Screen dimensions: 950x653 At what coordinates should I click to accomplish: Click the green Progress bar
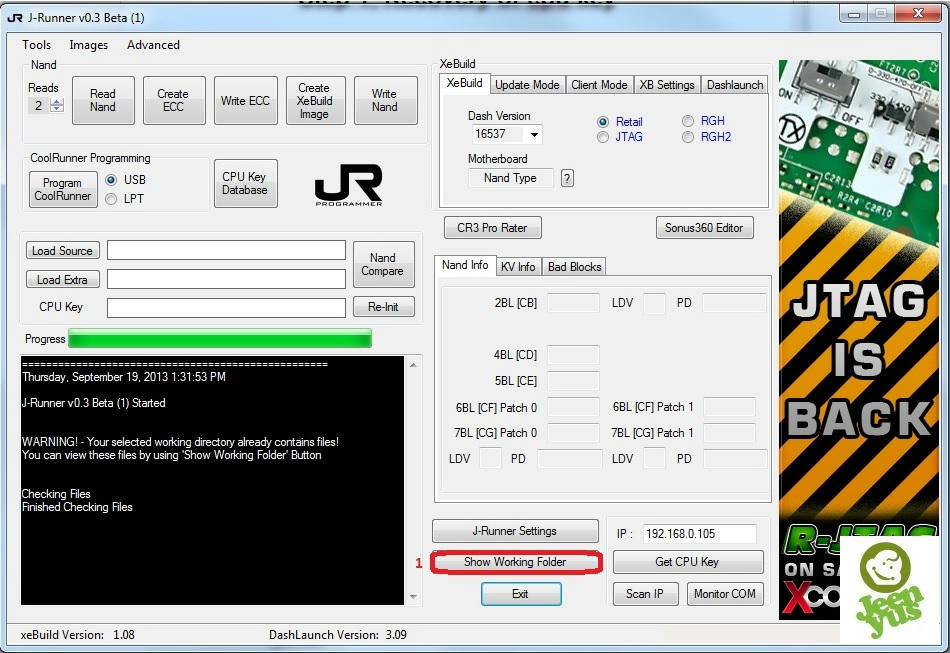tap(219, 339)
